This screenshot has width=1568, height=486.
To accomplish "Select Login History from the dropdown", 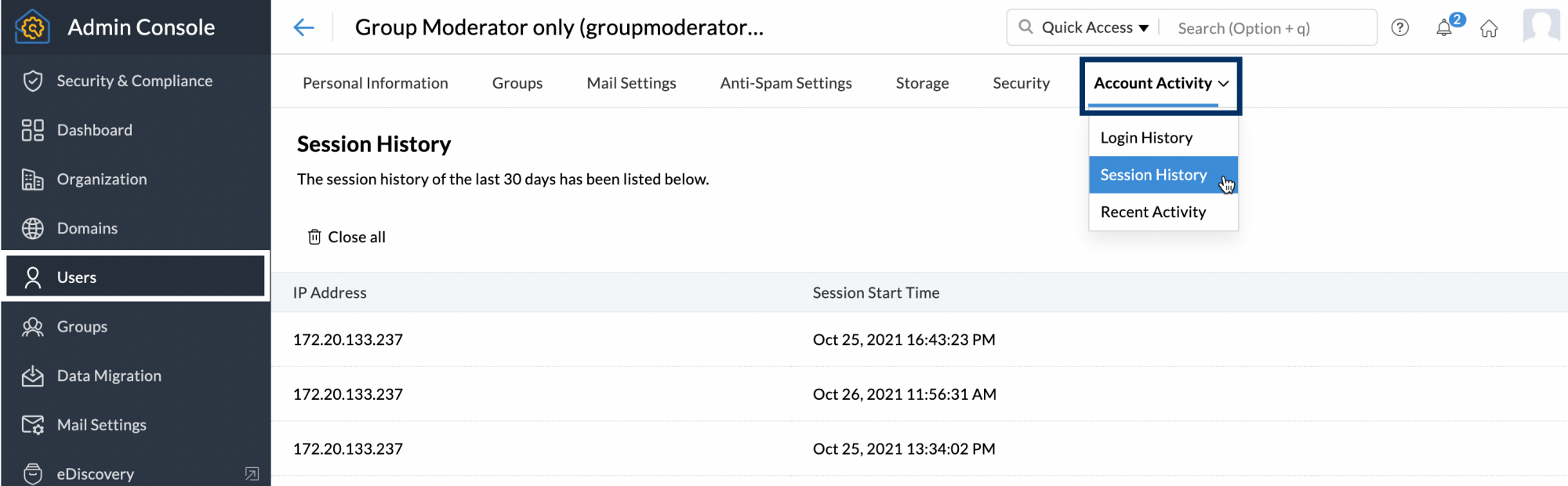I will tap(1146, 138).
